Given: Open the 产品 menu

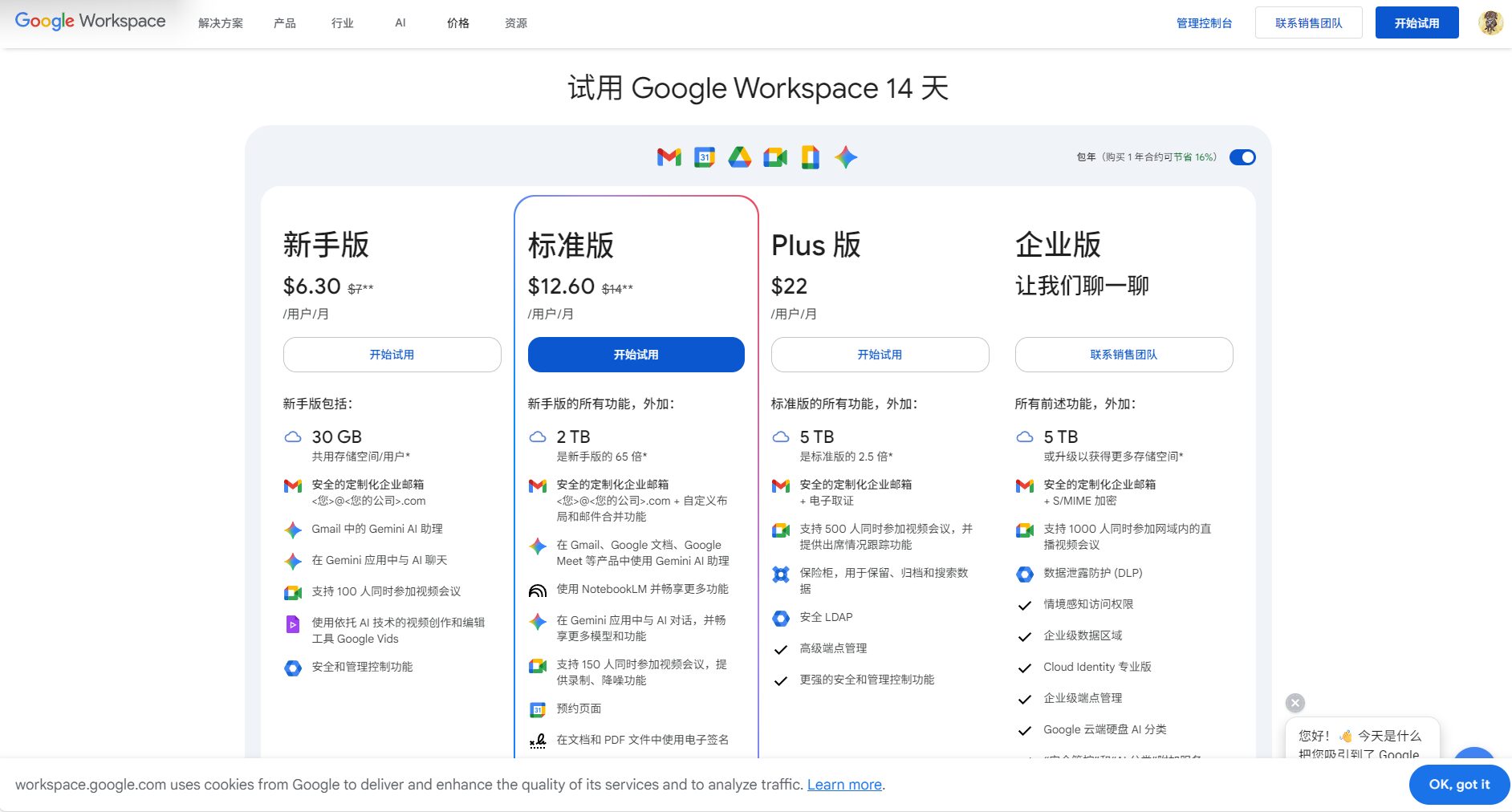Looking at the screenshot, I should pyautogui.click(x=285, y=23).
